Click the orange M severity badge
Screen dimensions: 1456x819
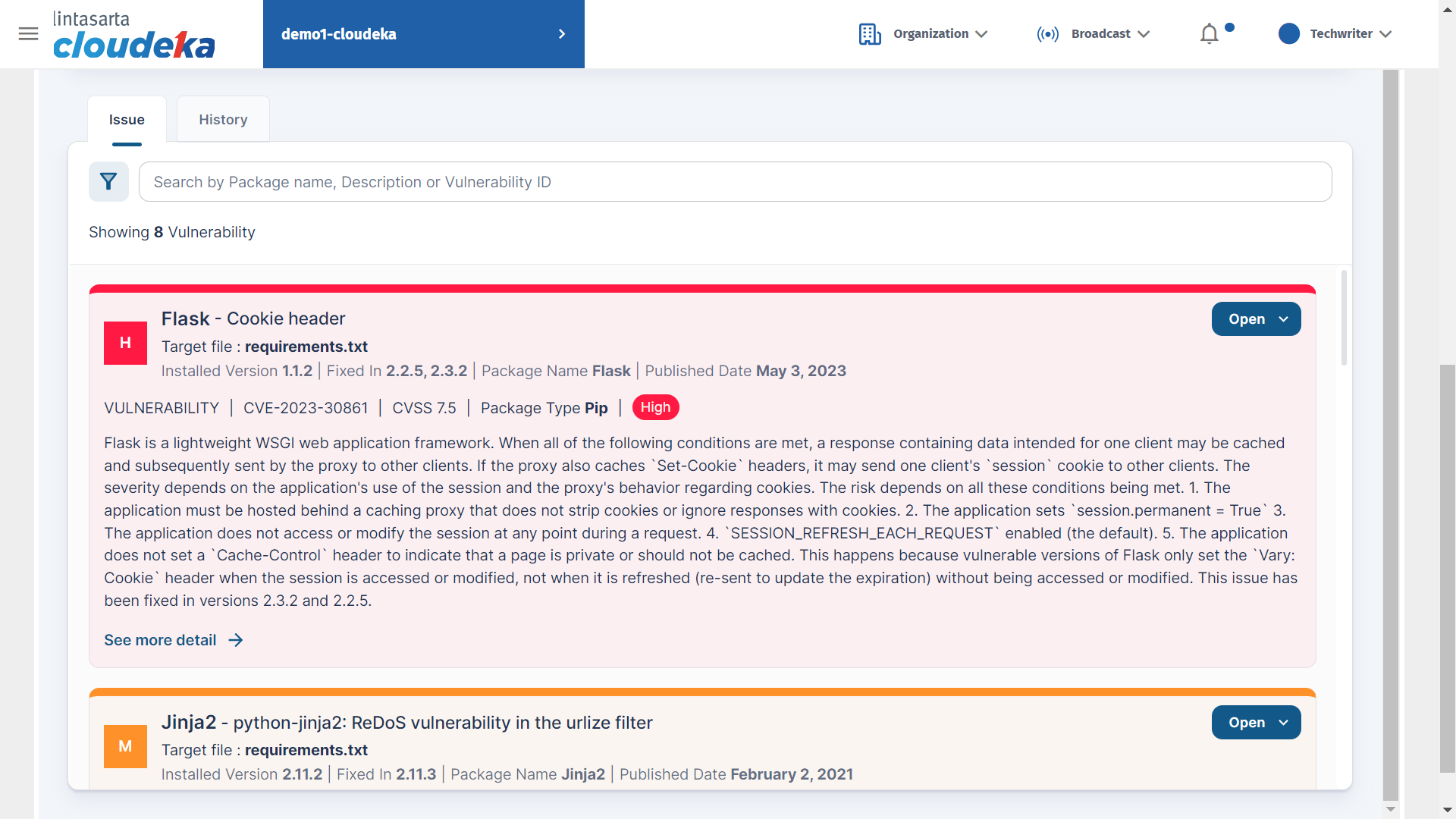(x=125, y=746)
